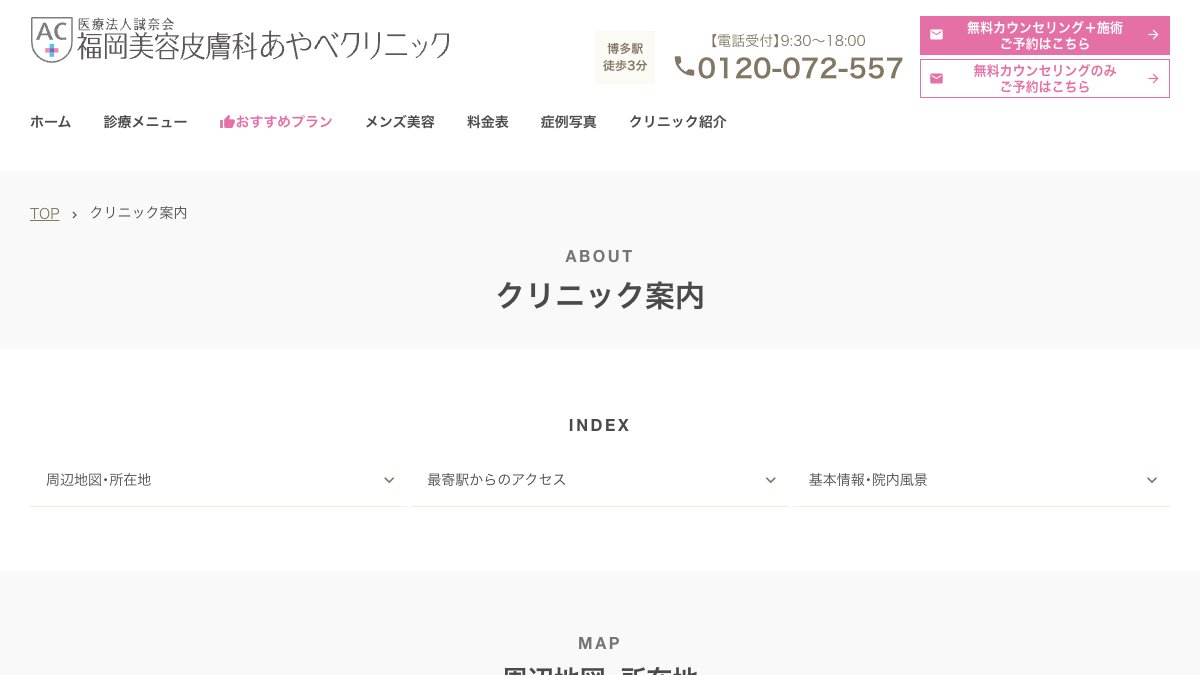Expand 基本情報・院内風景 index chevron
The image size is (1200, 675).
pos(1152,480)
